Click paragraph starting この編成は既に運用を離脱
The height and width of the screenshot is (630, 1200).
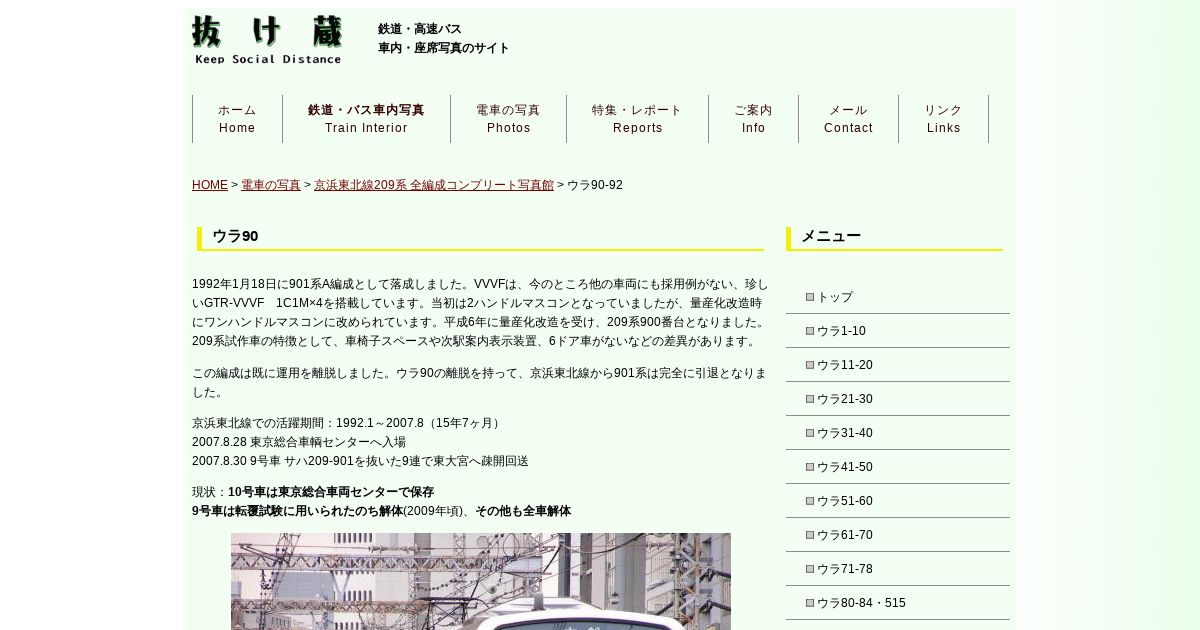480,382
